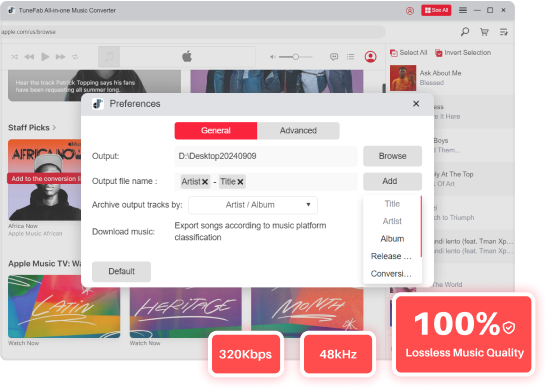Viewport: 549px width, 391px height.
Task: Open the hamburger menu icon
Action: [x=463, y=10]
